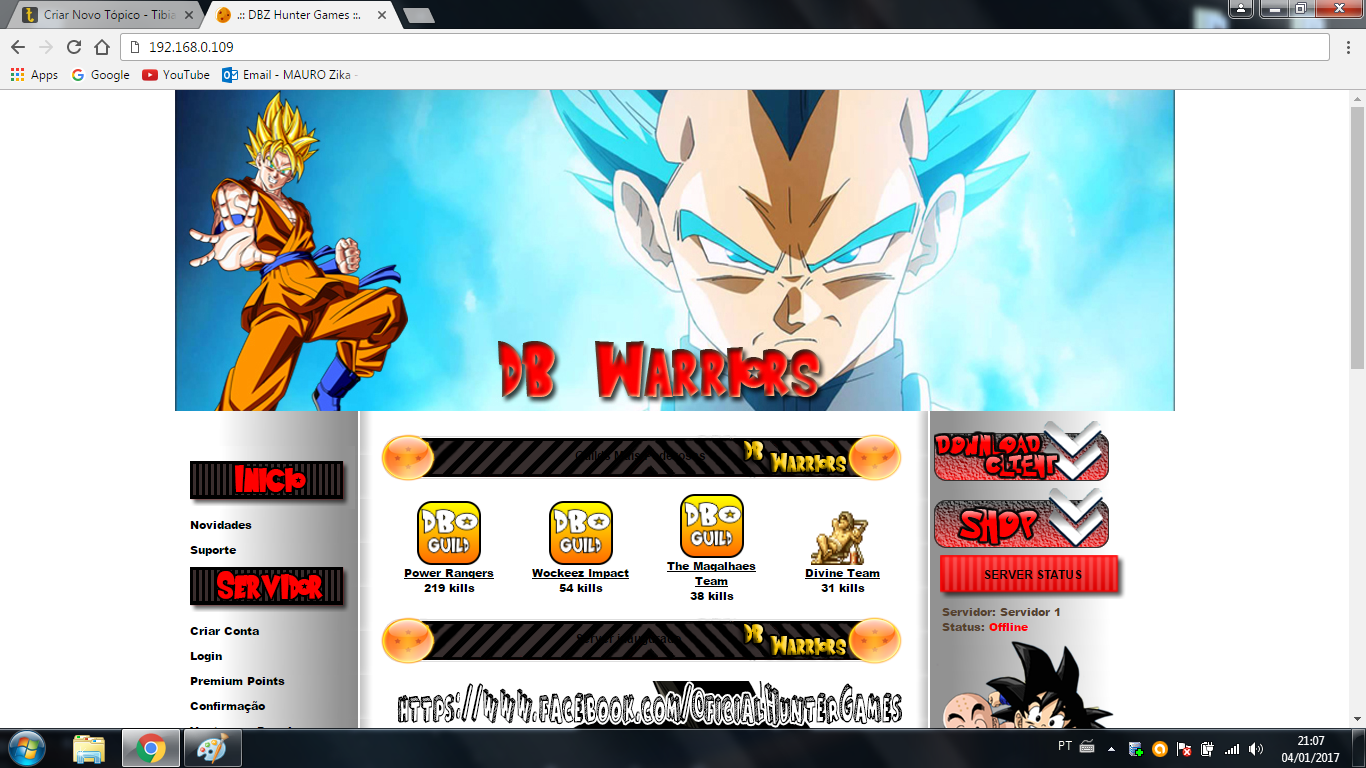Click the 38 kills text
Viewport: 1366px width, 768px height.
click(712, 596)
